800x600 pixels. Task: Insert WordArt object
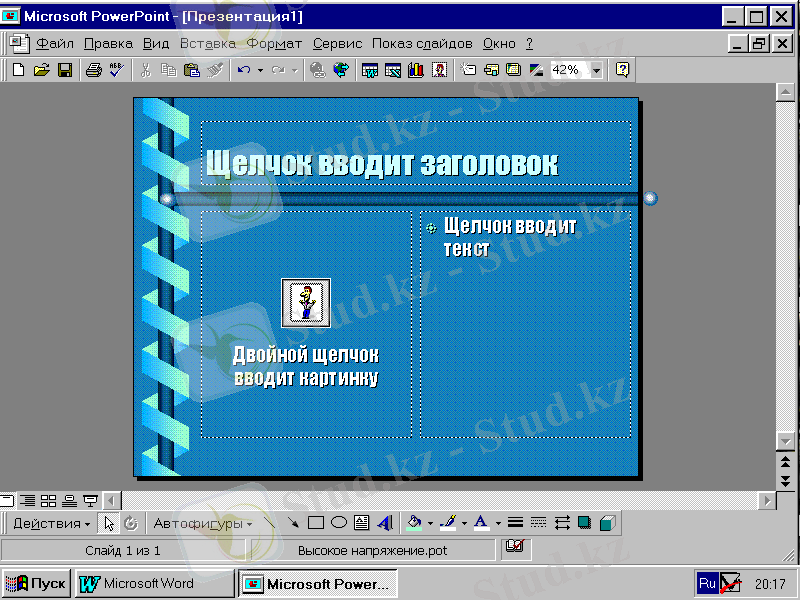tap(385, 523)
